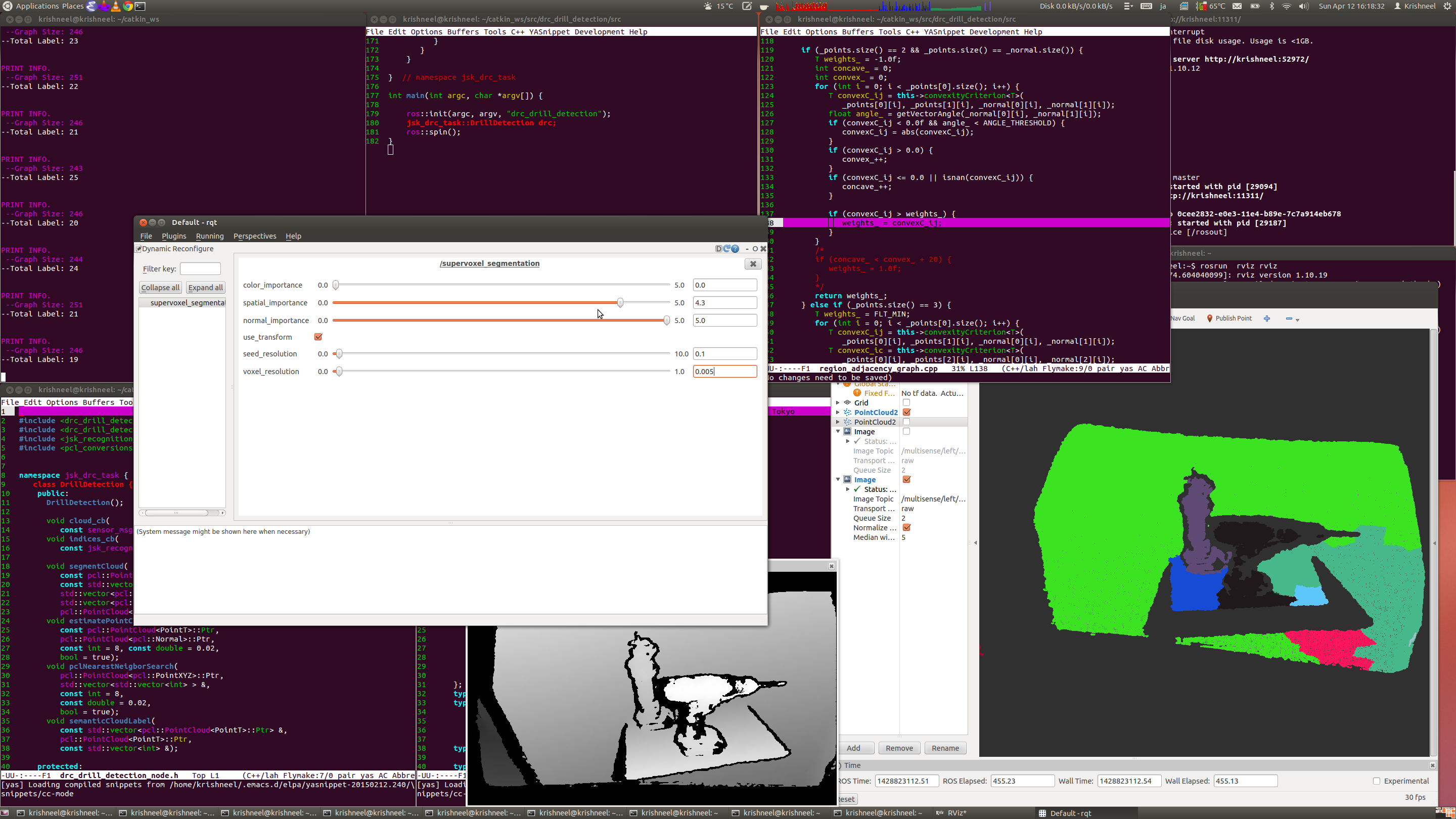This screenshot has width=1456, height=819.
Task: Expand Status under the unchecked Image
Action: click(847, 441)
